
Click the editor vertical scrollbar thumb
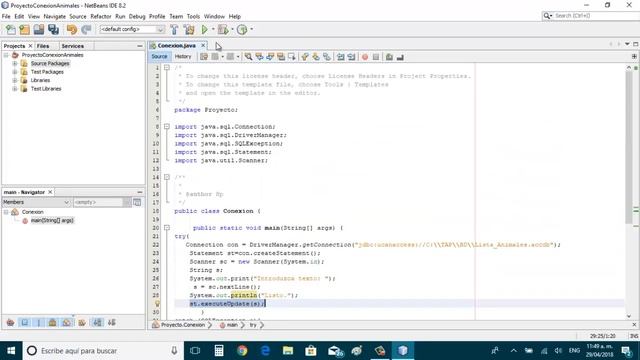[x=629, y=147]
